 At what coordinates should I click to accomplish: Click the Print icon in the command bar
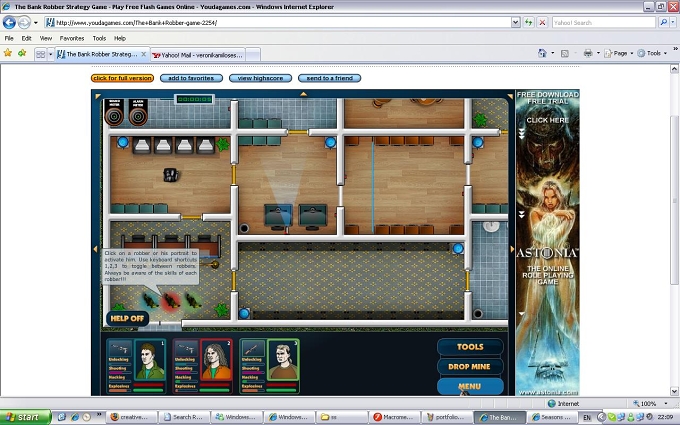click(x=588, y=53)
